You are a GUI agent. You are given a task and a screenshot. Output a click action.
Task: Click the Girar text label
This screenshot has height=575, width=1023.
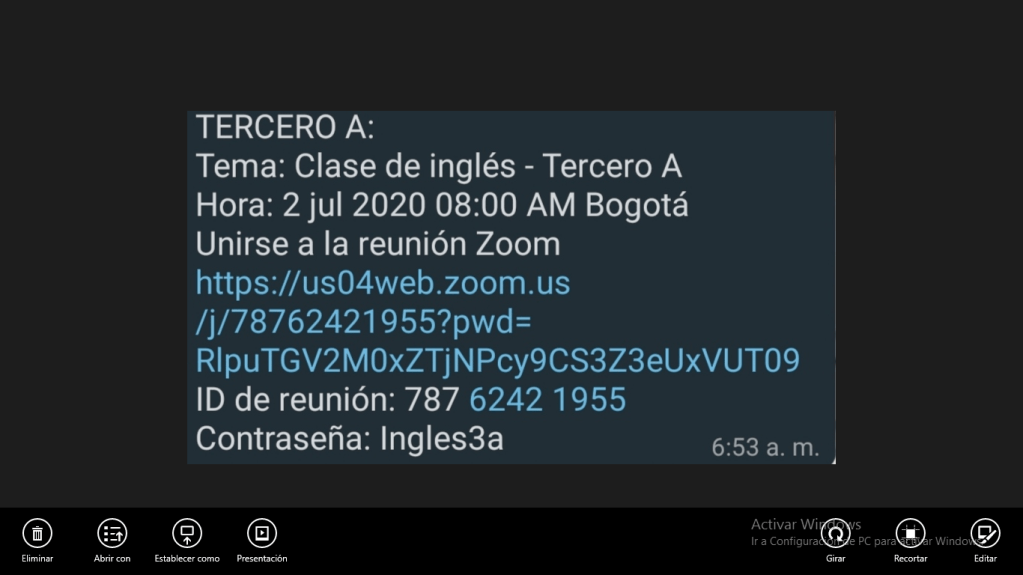[836, 559]
